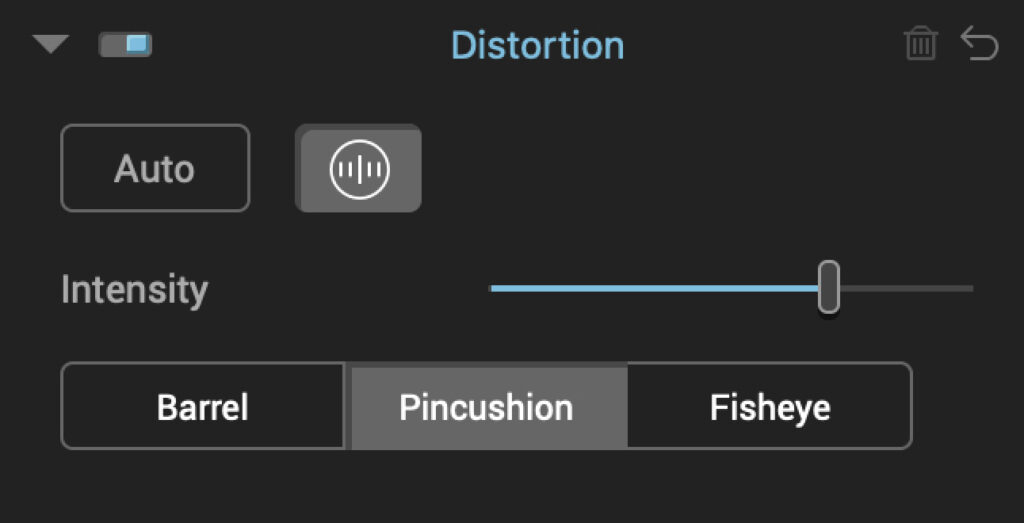Screen dimensions: 1024x523
Task: Select the manual distortion lines icon button
Action: [x=358, y=169]
